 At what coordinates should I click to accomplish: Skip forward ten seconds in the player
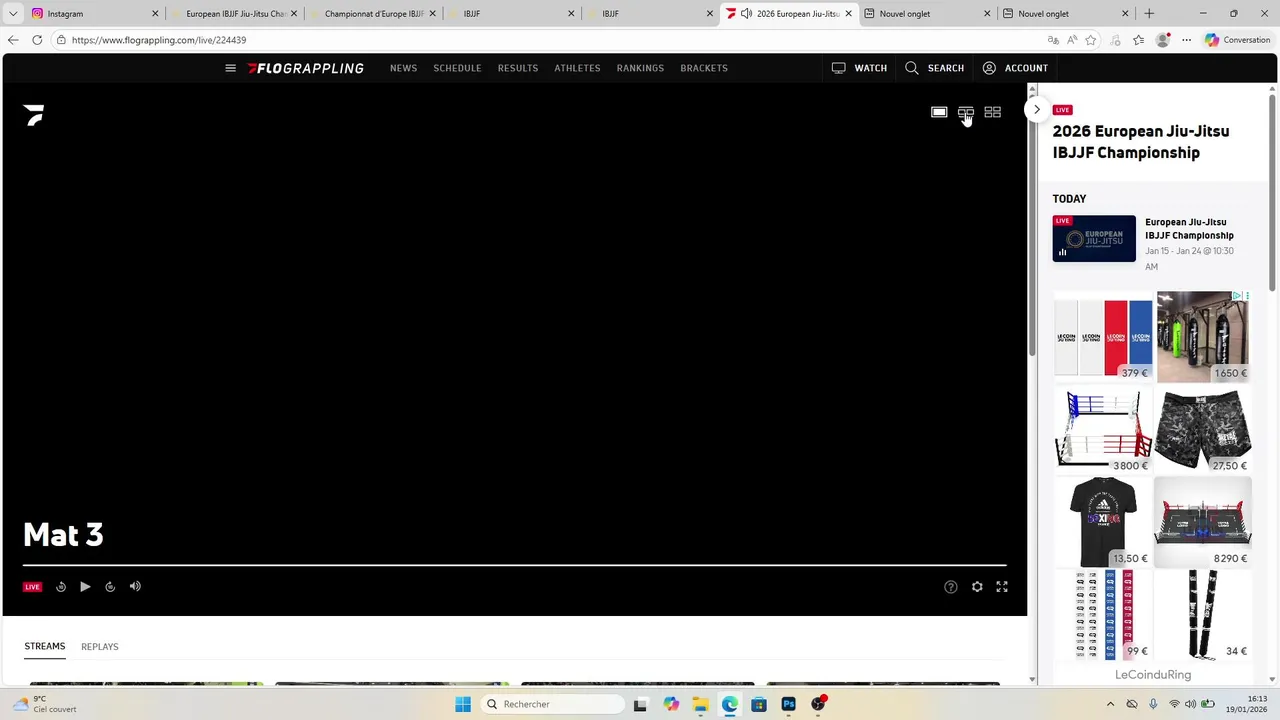(x=110, y=587)
